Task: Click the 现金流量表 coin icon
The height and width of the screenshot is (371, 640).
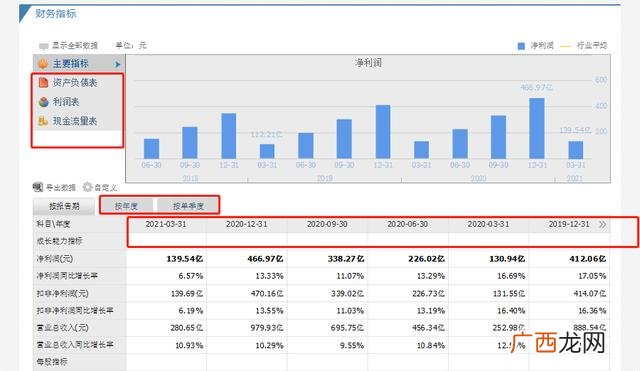Action: point(43,121)
